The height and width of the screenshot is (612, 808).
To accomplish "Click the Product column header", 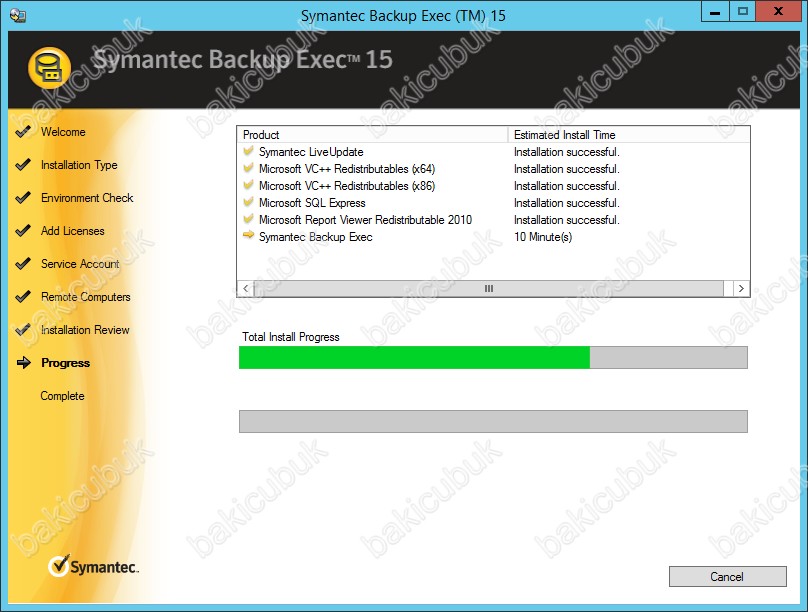I will (373, 135).
